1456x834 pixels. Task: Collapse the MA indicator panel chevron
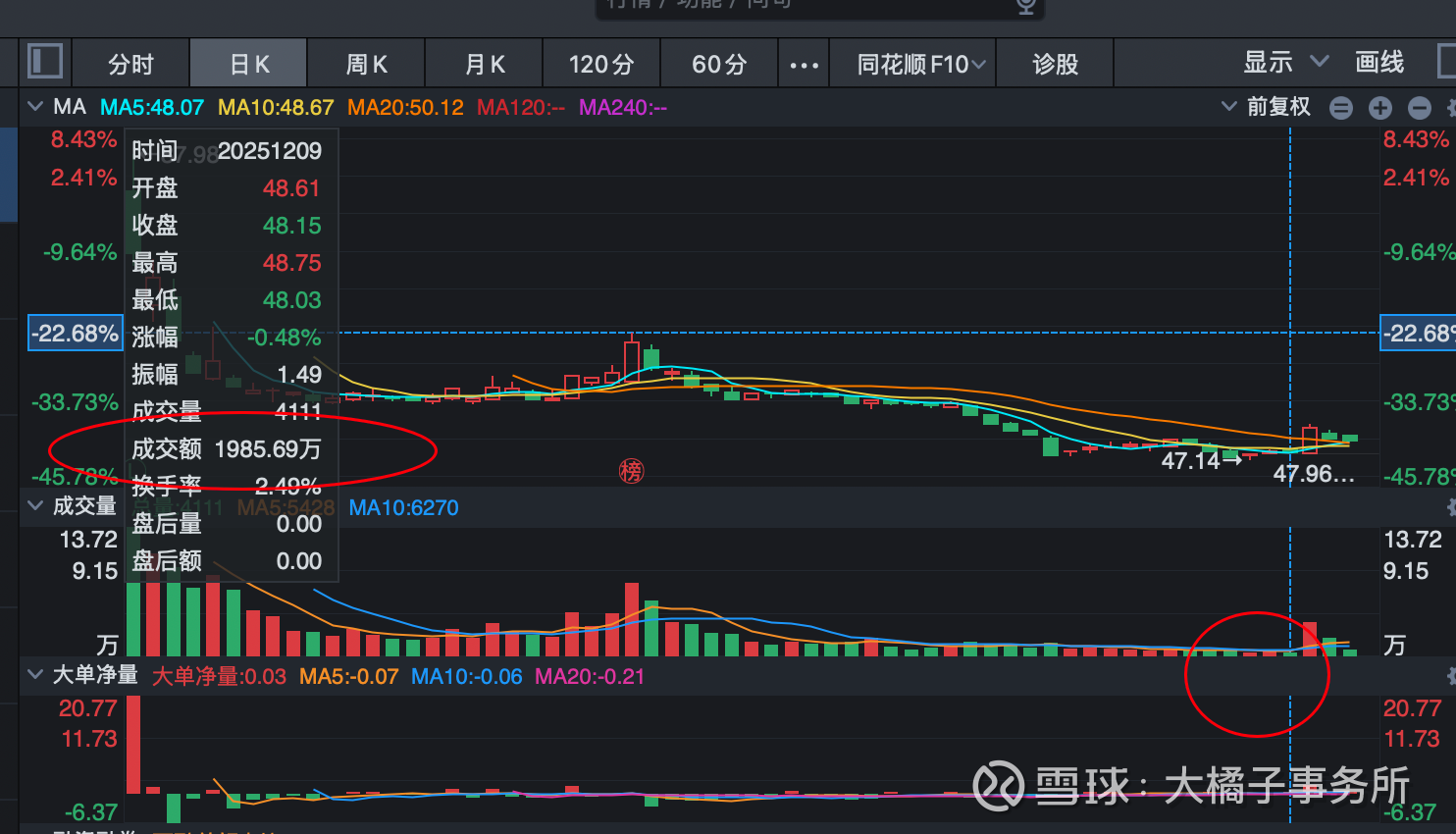[x=35, y=106]
